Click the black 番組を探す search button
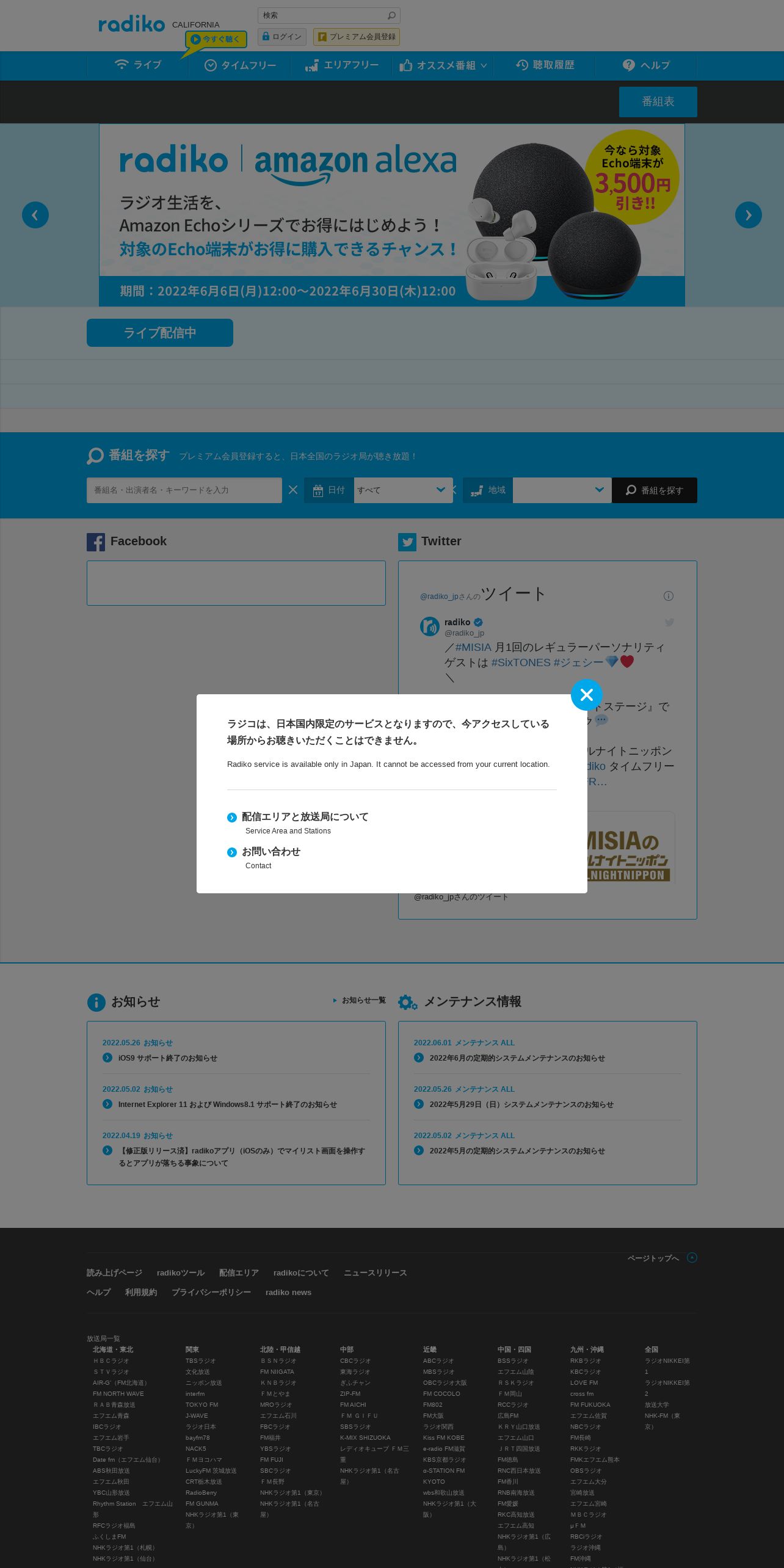 click(x=655, y=490)
